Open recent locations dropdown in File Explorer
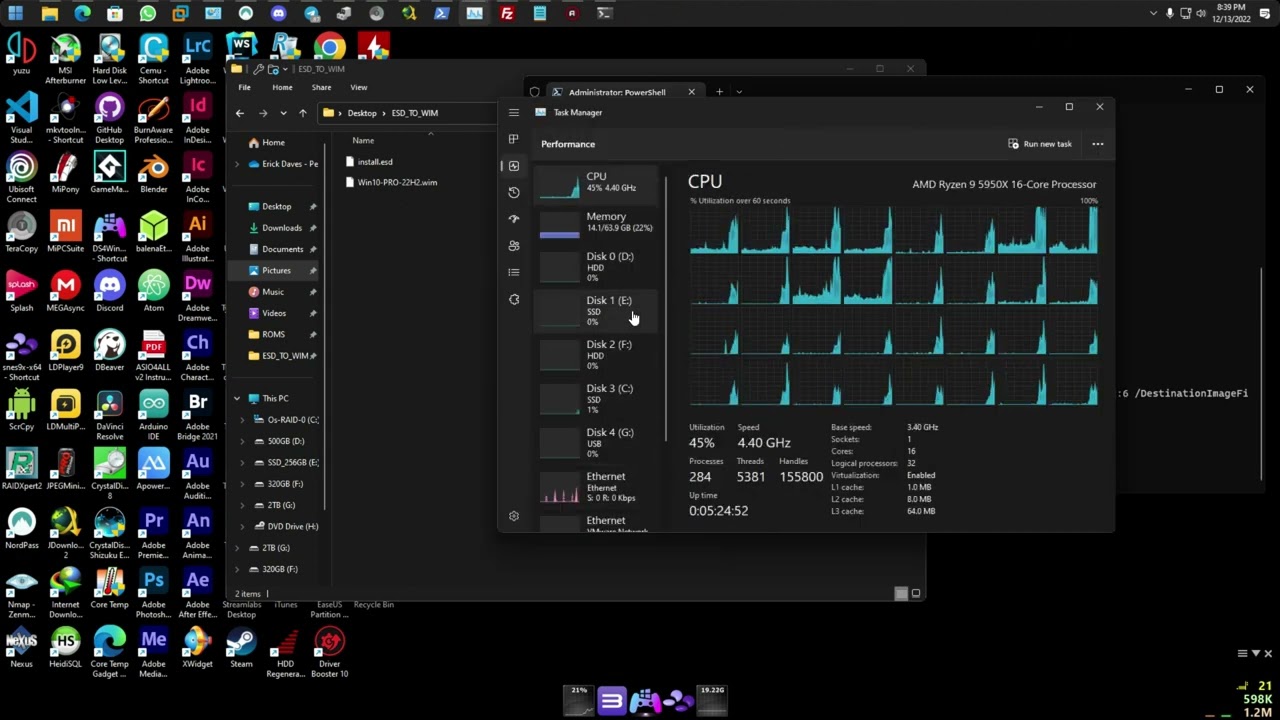The height and width of the screenshot is (720, 1280). [x=283, y=113]
